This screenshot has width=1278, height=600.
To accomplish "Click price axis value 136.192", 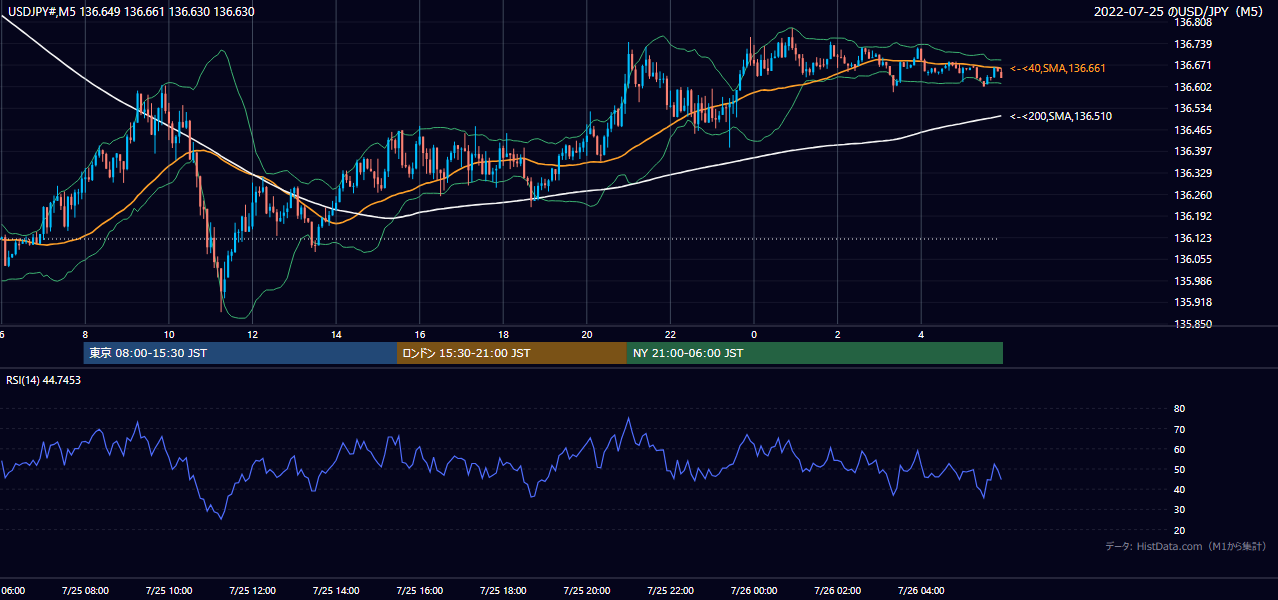I will [x=1194, y=216].
